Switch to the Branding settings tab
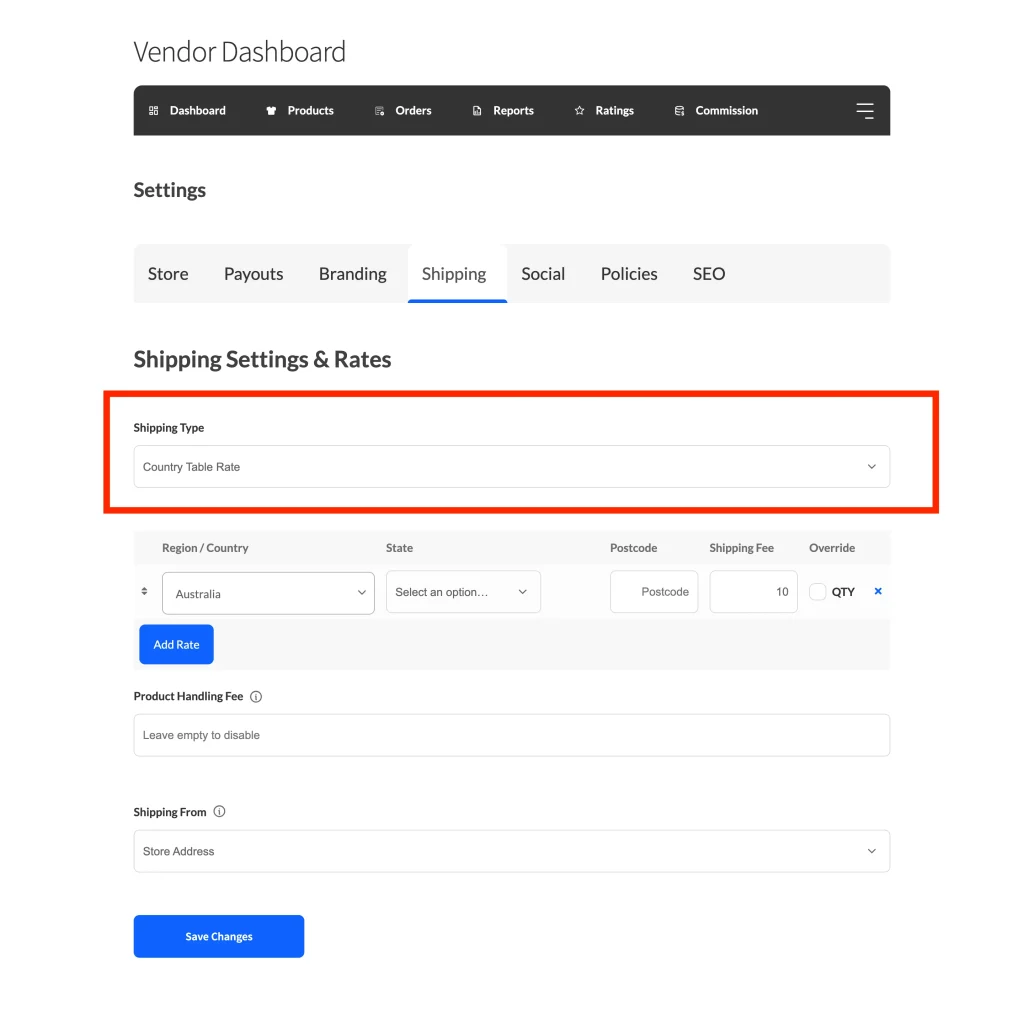The width and height of the screenshot is (1024, 1015). pyautogui.click(x=352, y=274)
